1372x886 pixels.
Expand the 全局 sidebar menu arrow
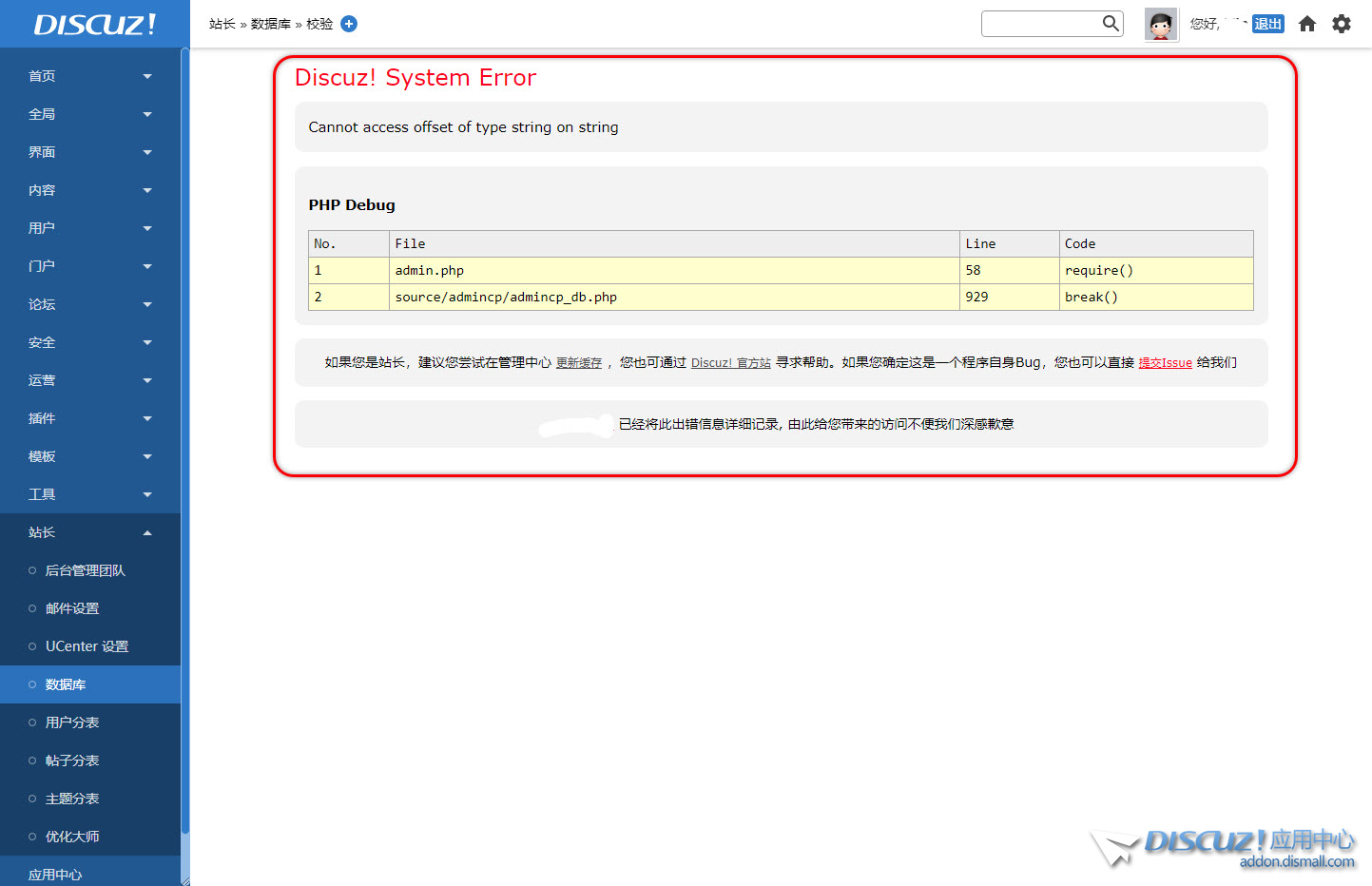click(147, 114)
